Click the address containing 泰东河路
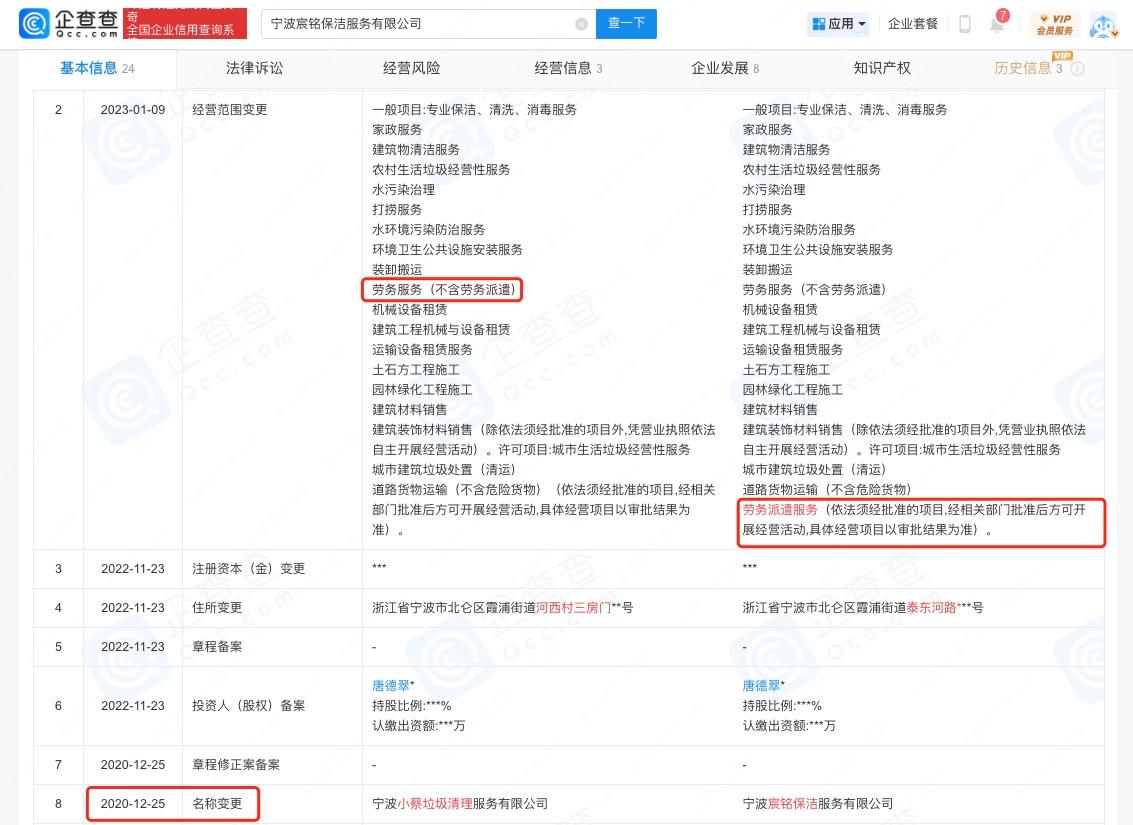The width and height of the screenshot is (1133, 825). click(x=863, y=608)
